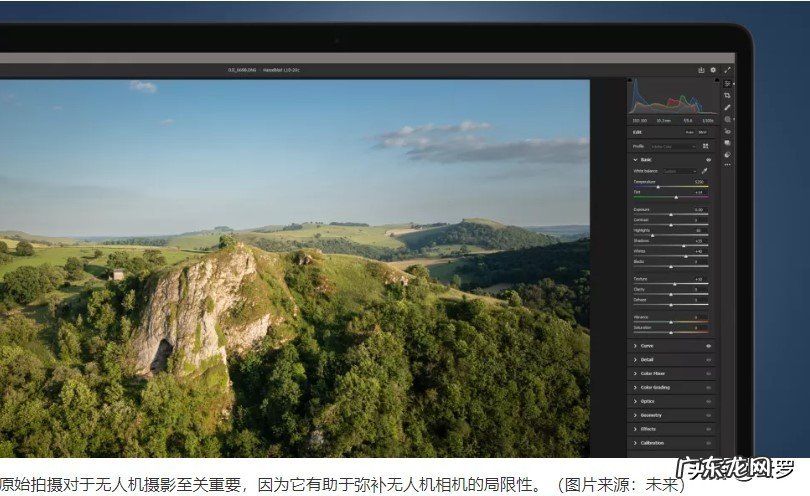The height and width of the screenshot is (496, 810).
Task: Open the profile browser grid icon
Action: pyautogui.click(x=706, y=147)
